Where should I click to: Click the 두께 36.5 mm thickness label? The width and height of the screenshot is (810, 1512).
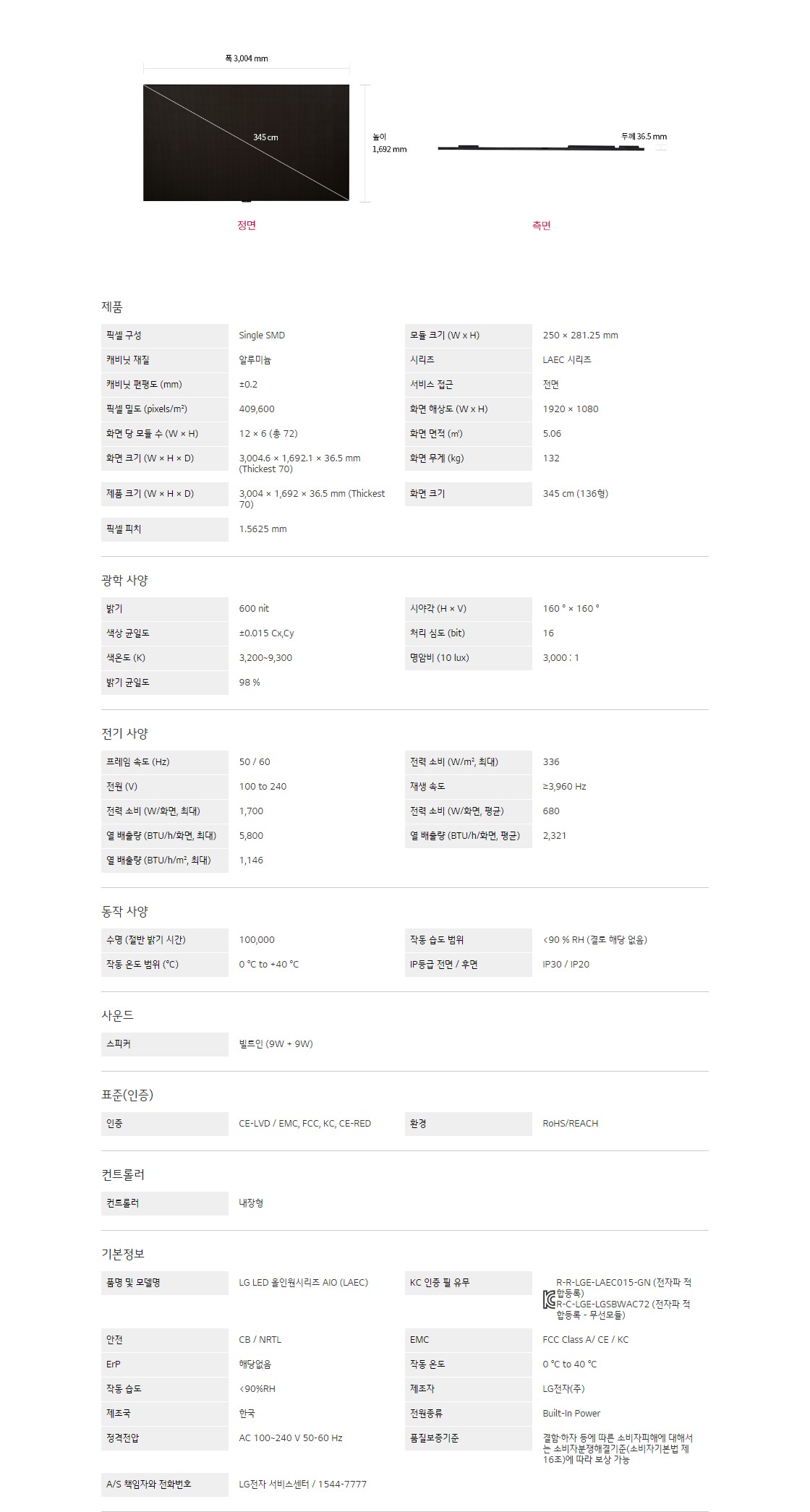(644, 137)
